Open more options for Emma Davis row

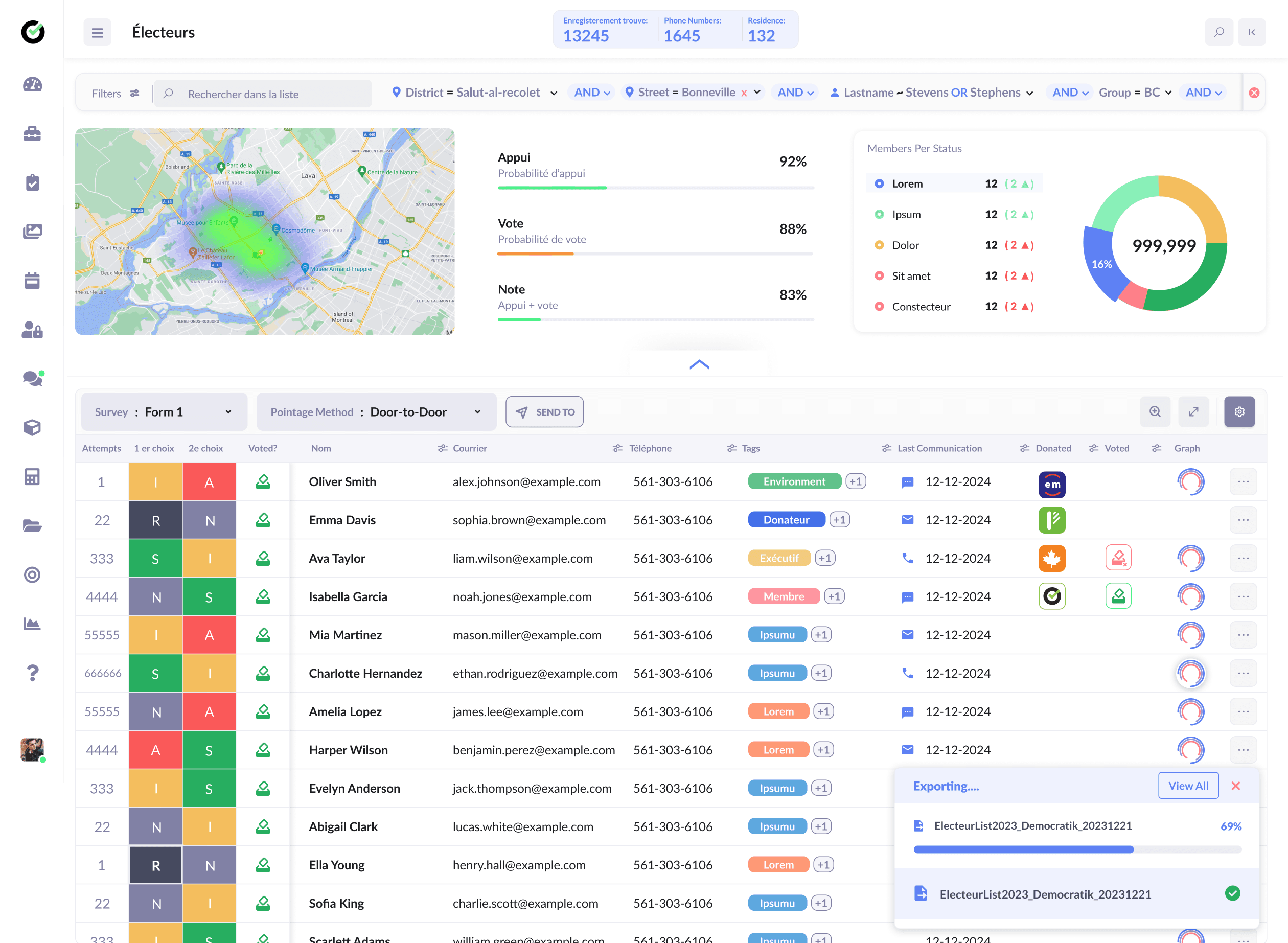[x=1244, y=520]
